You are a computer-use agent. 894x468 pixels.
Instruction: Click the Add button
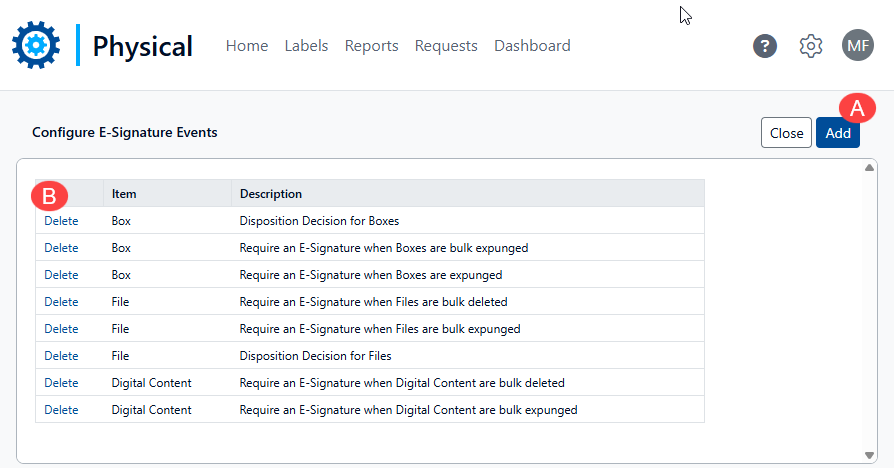[x=837, y=133]
